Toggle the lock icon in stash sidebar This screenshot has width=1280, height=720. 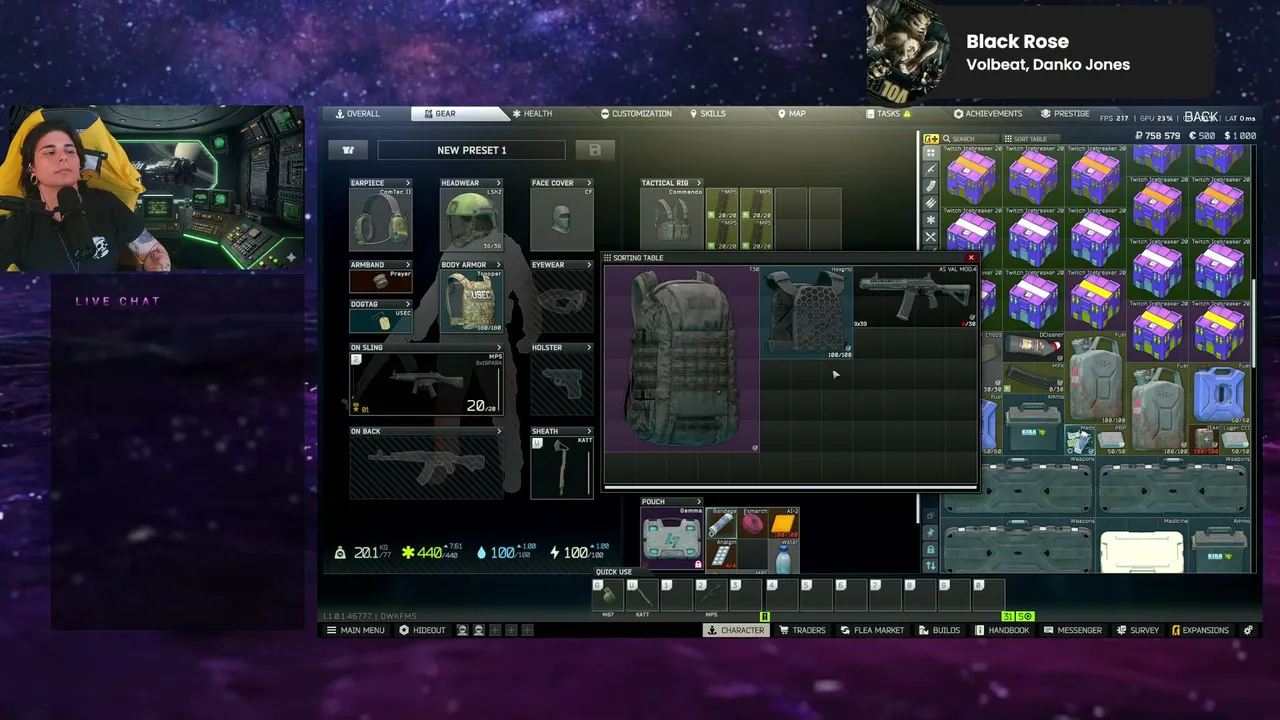(x=931, y=550)
